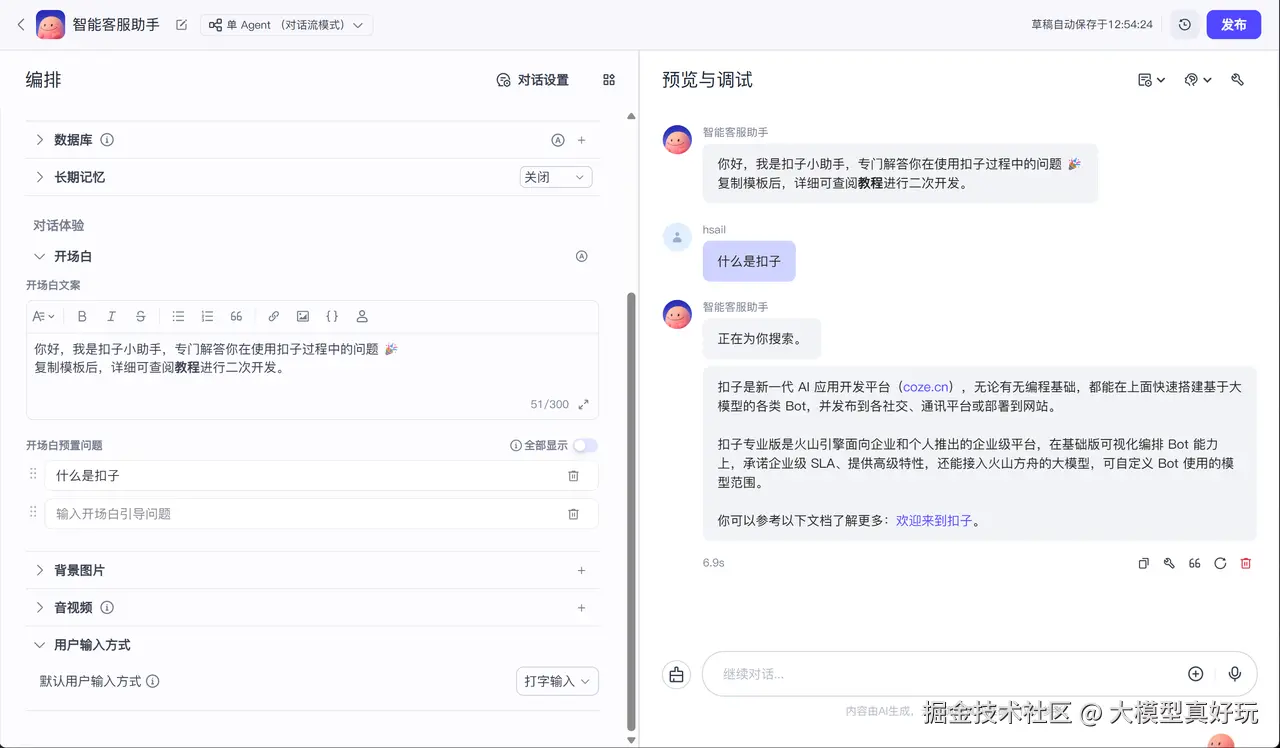This screenshot has width=1280, height=748.
Task: Click the auto-generate A icon in 数据库 row
Action: tap(558, 140)
